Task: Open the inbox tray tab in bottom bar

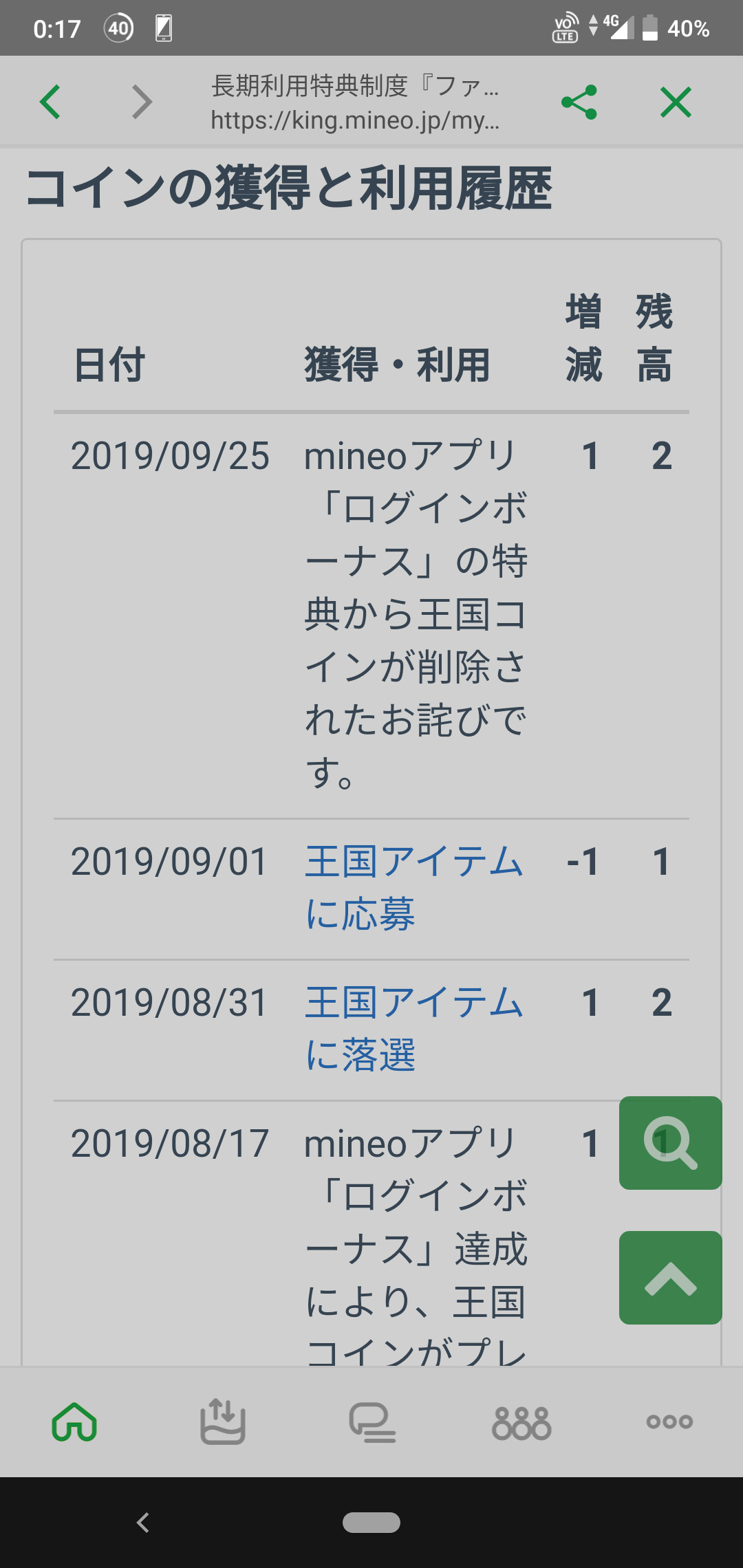Action: click(222, 1422)
